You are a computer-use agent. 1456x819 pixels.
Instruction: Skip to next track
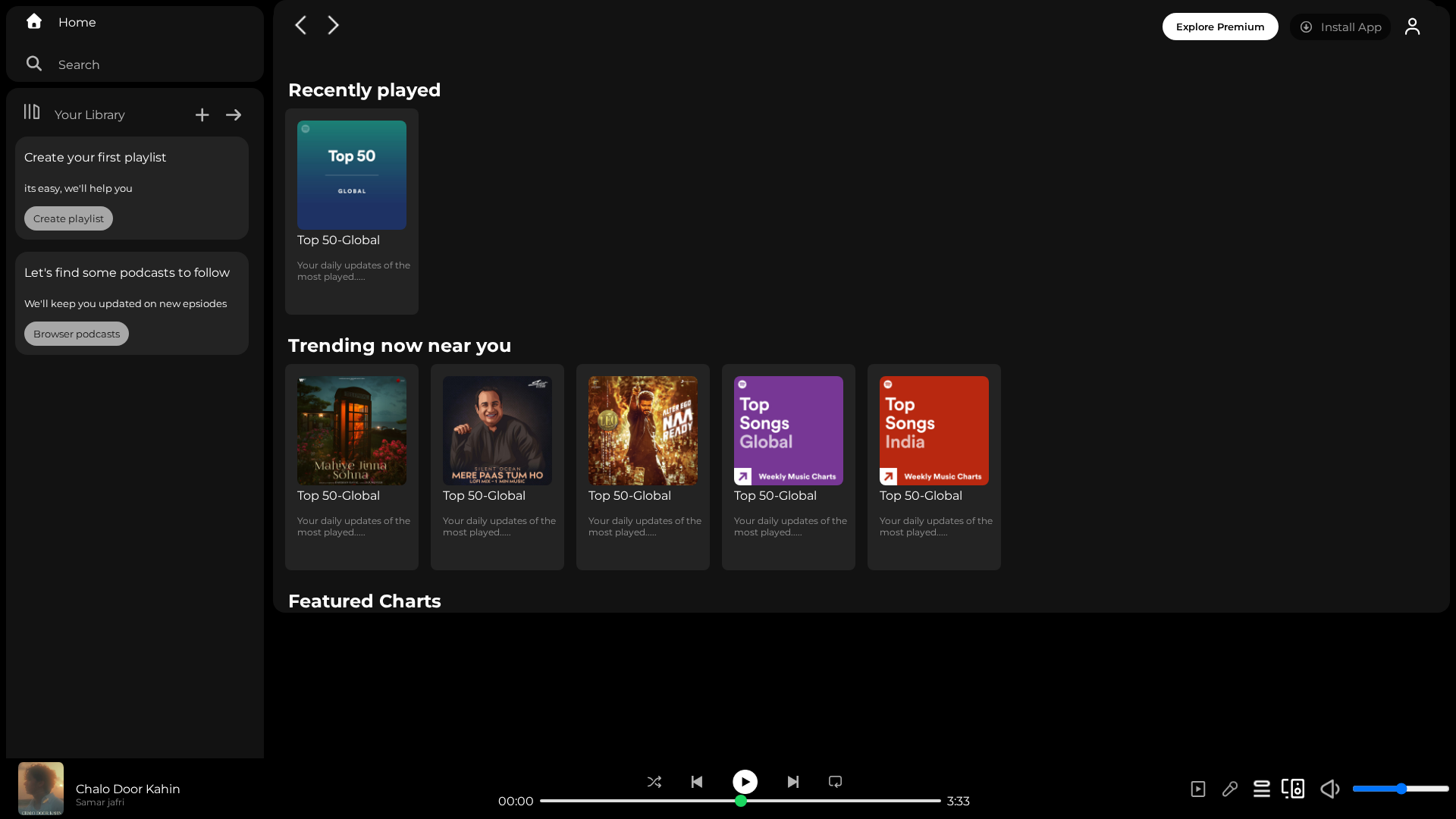[x=793, y=782]
